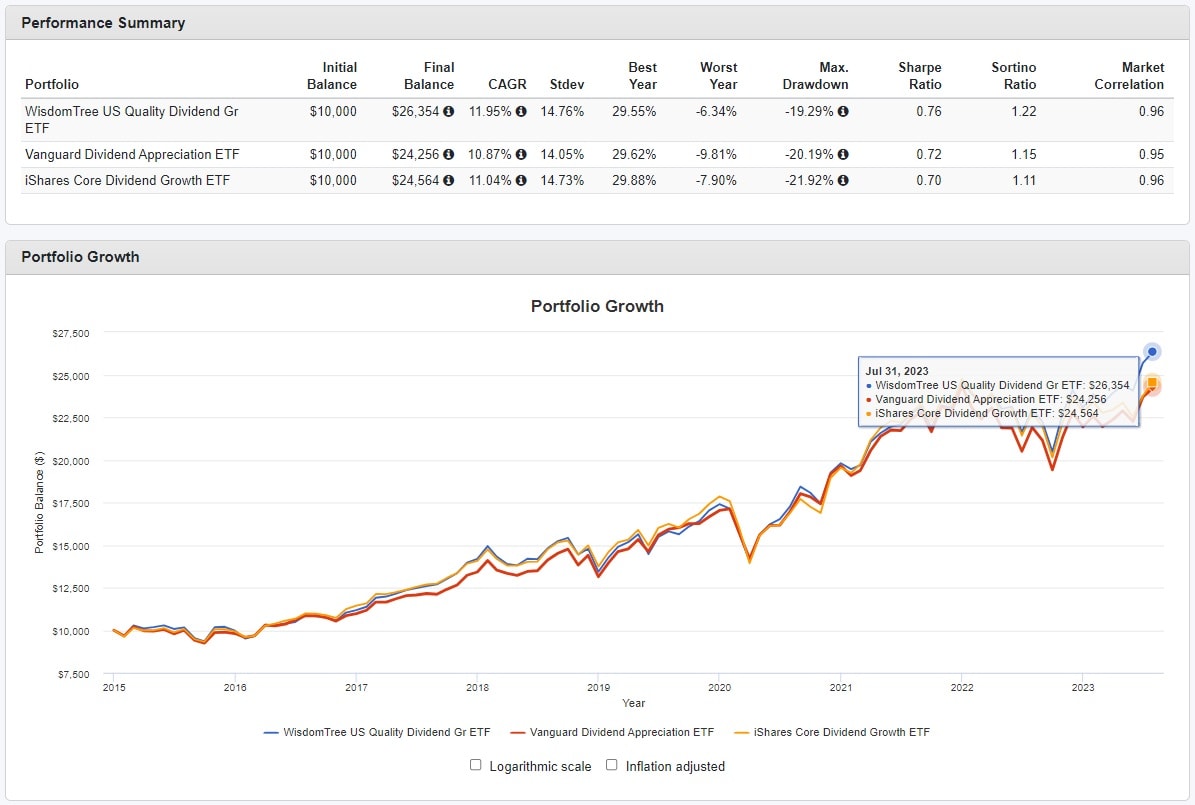Click the Market Correlation column header

1129,76
